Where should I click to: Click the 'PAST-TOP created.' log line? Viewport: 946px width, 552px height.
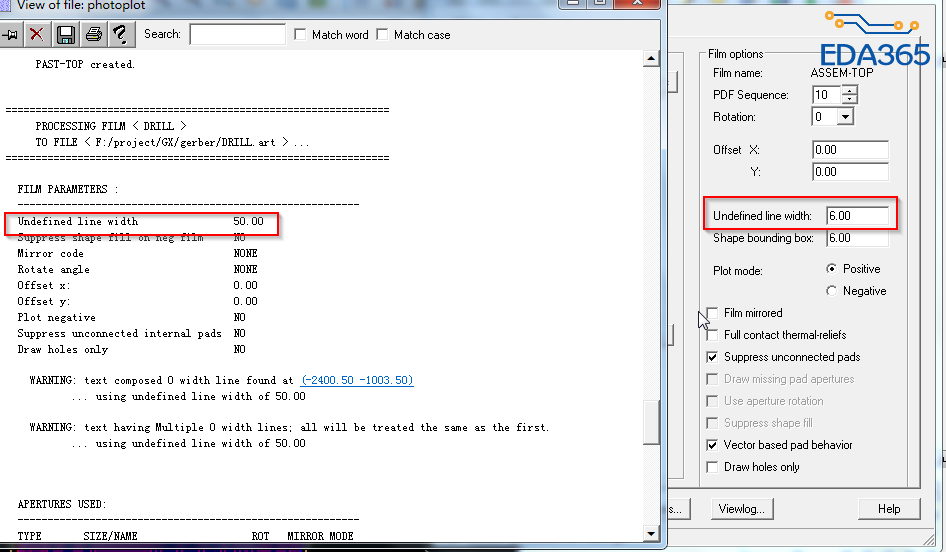pyautogui.click(x=84, y=64)
